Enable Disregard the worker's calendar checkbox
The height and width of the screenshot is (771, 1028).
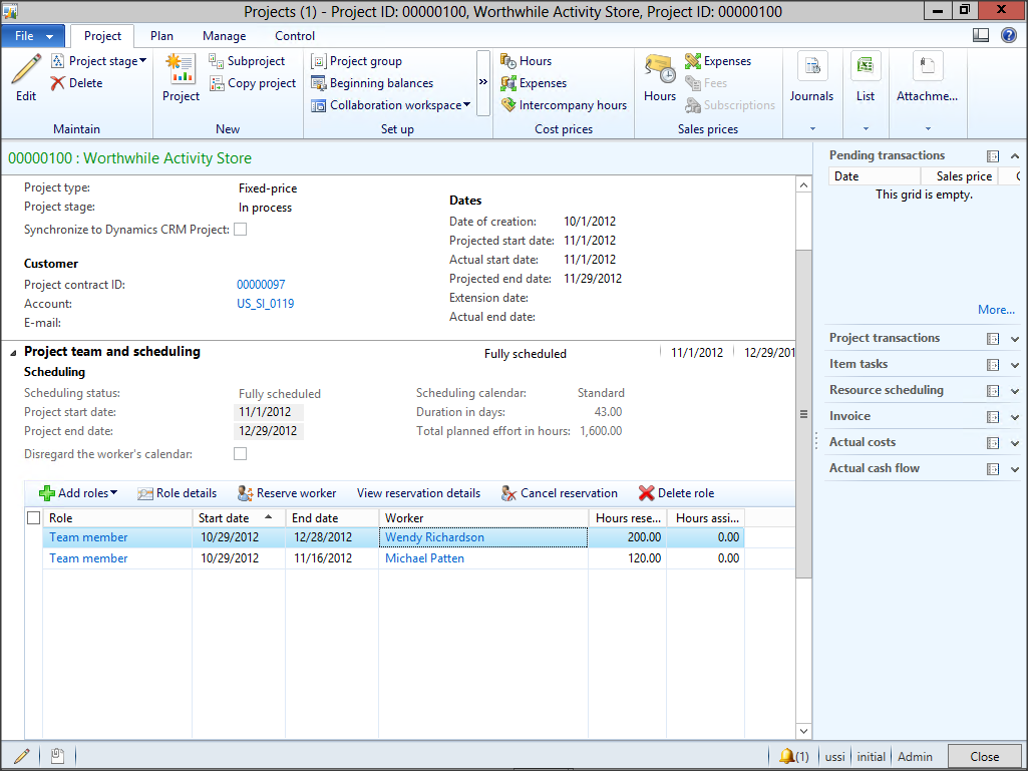point(240,454)
